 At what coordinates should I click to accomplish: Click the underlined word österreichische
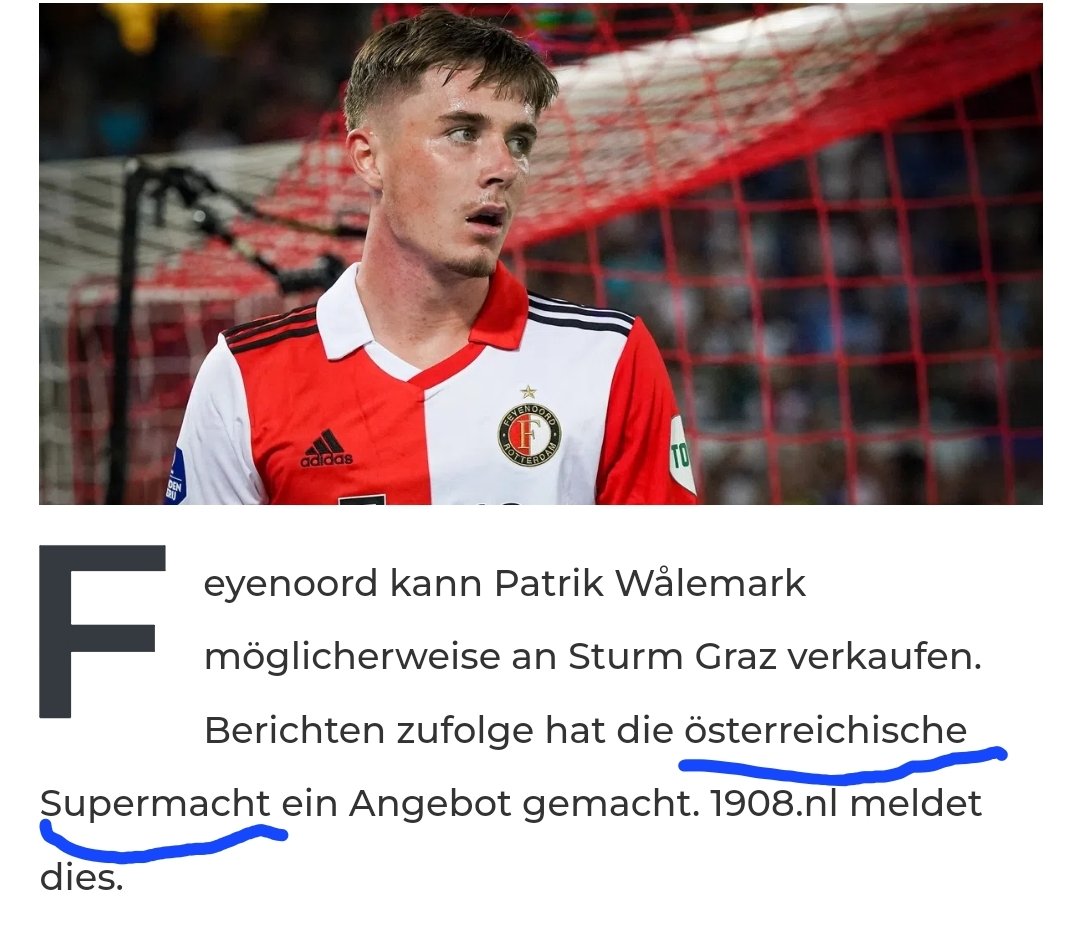tap(825, 729)
